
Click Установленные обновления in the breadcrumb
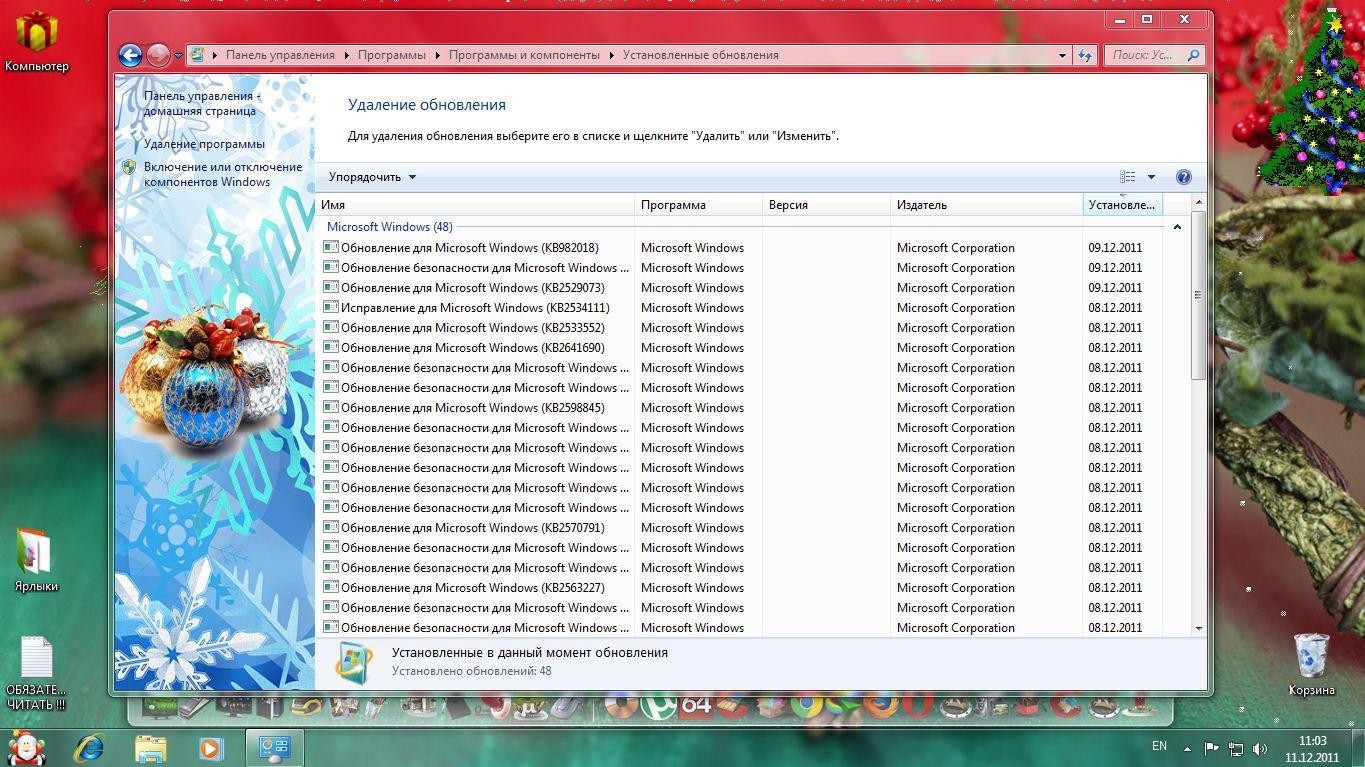tap(700, 55)
